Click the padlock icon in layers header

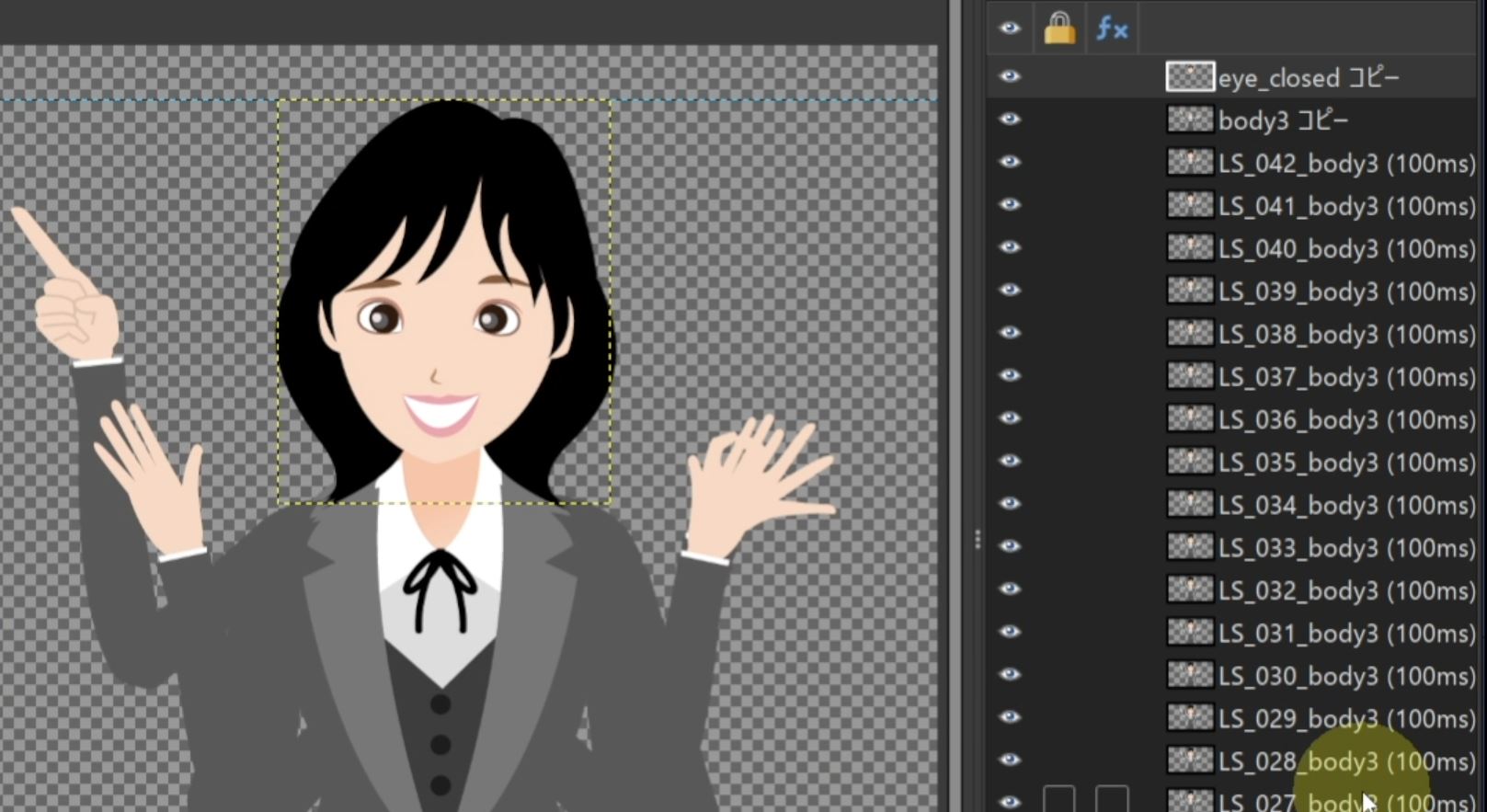tap(1059, 29)
